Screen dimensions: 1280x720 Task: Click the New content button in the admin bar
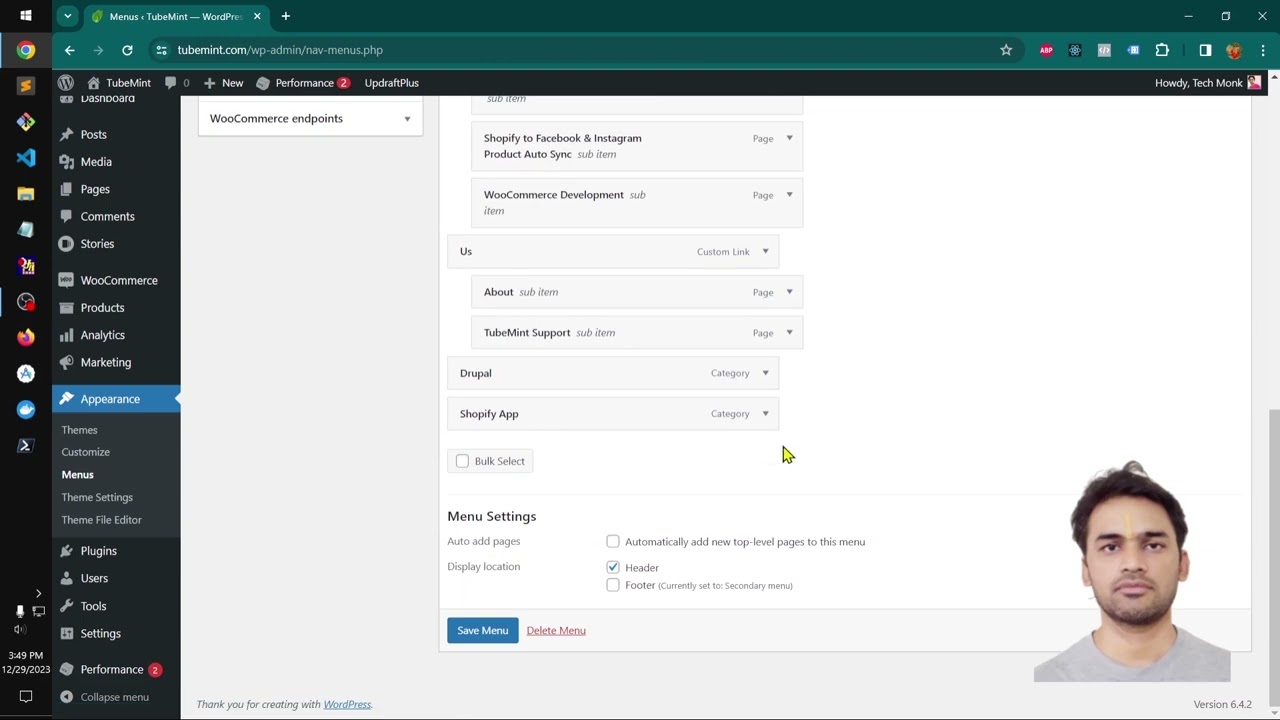[223, 83]
